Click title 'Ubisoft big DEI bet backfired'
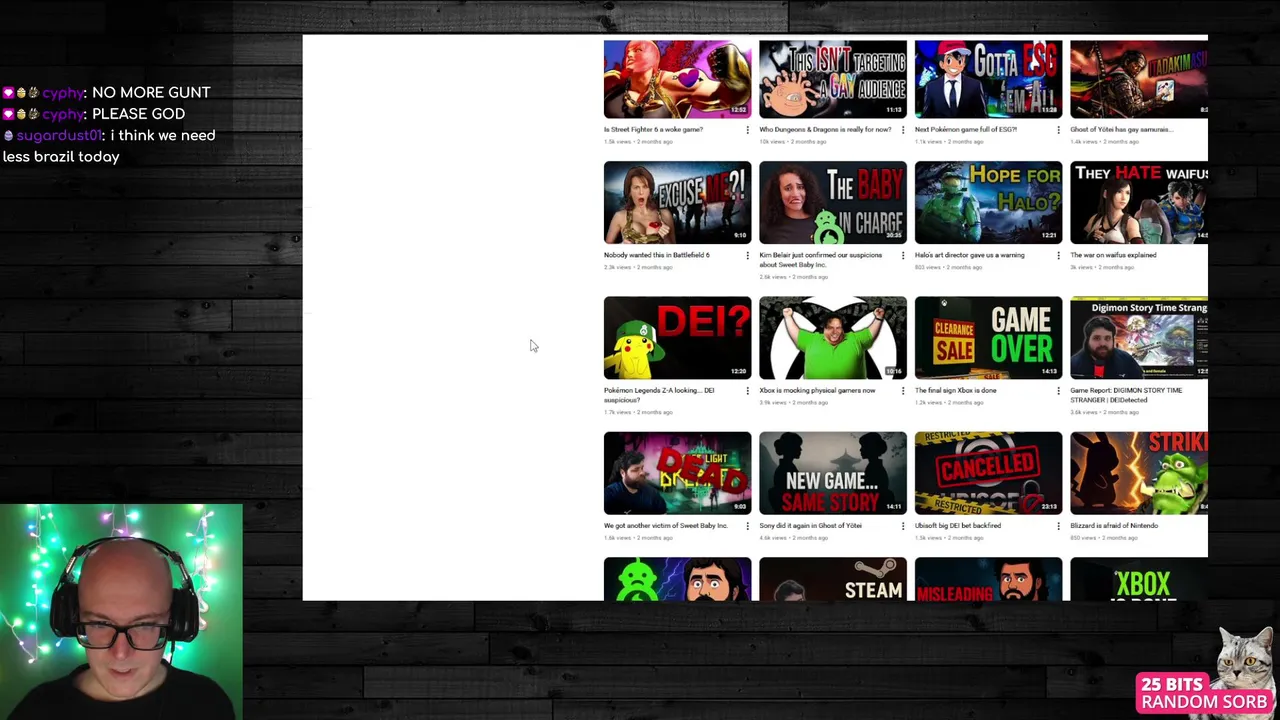This screenshot has width=1280, height=720. point(958,525)
